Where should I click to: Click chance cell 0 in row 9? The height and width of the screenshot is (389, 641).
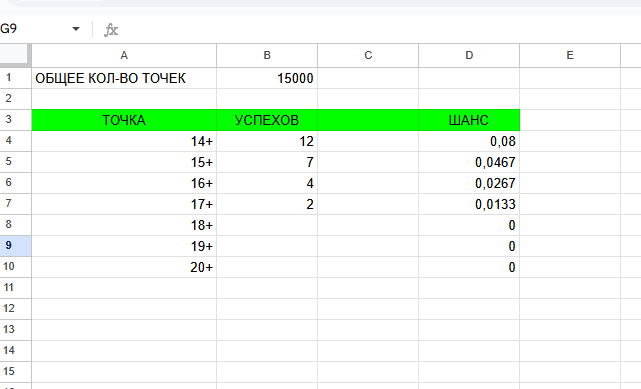click(x=469, y=246)
